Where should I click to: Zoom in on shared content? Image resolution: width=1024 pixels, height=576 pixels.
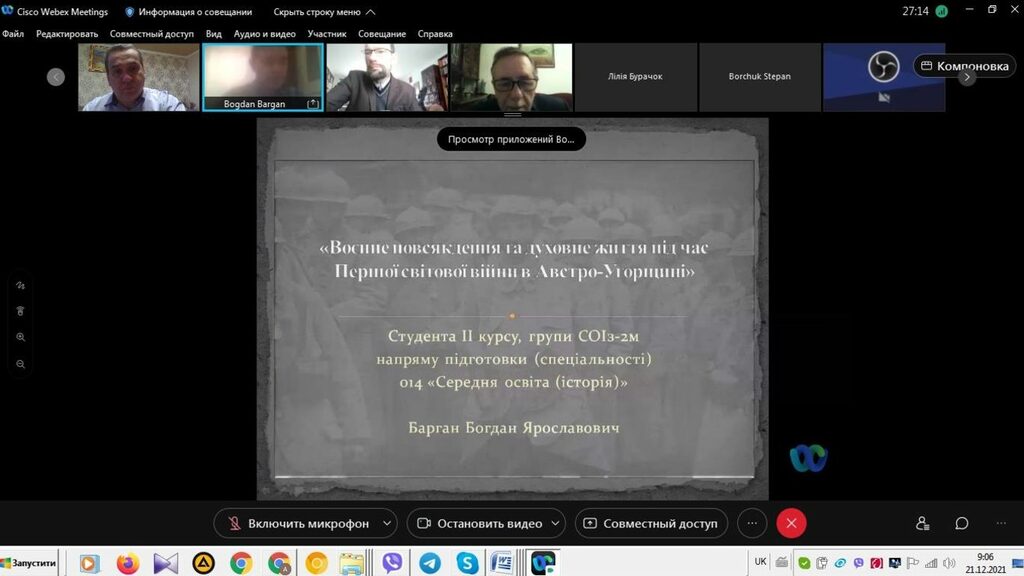pyautogui.click(x=20, y=338)
